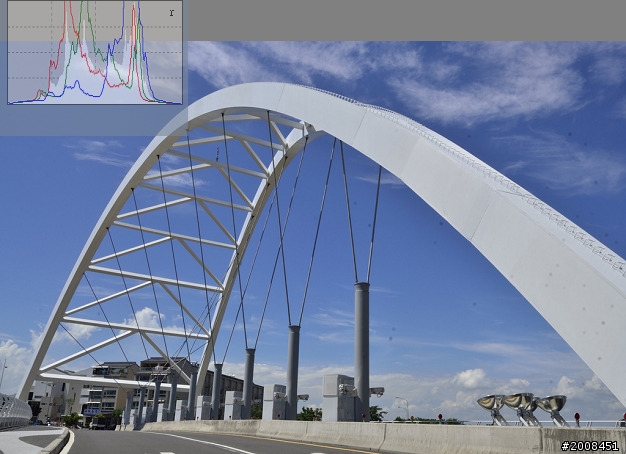Click the arch bridge photo in the viewer
This screenshot has height=454, width=626.
point(313,247)
